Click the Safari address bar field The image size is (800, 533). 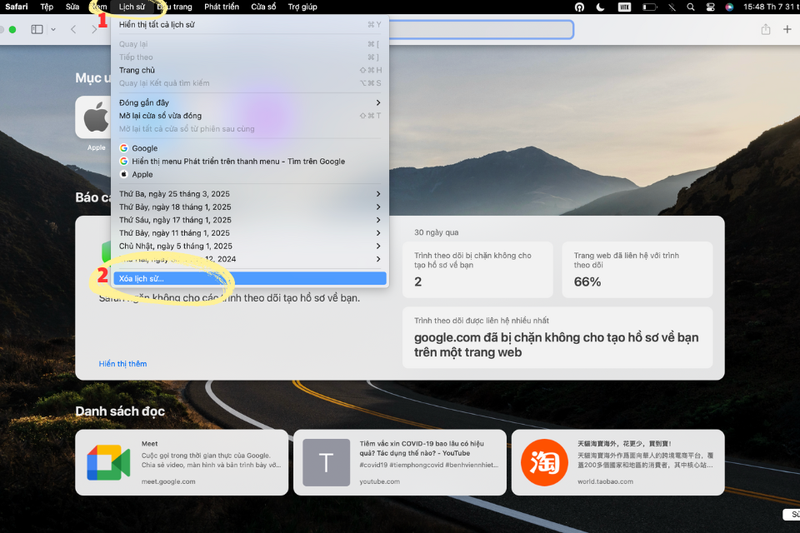[481, 30]
